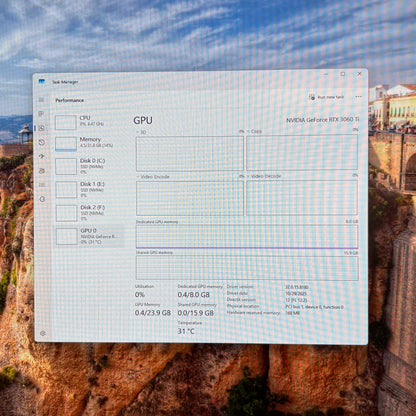Open App history page icon
This screenshot has height=416, width=416.
42,142
